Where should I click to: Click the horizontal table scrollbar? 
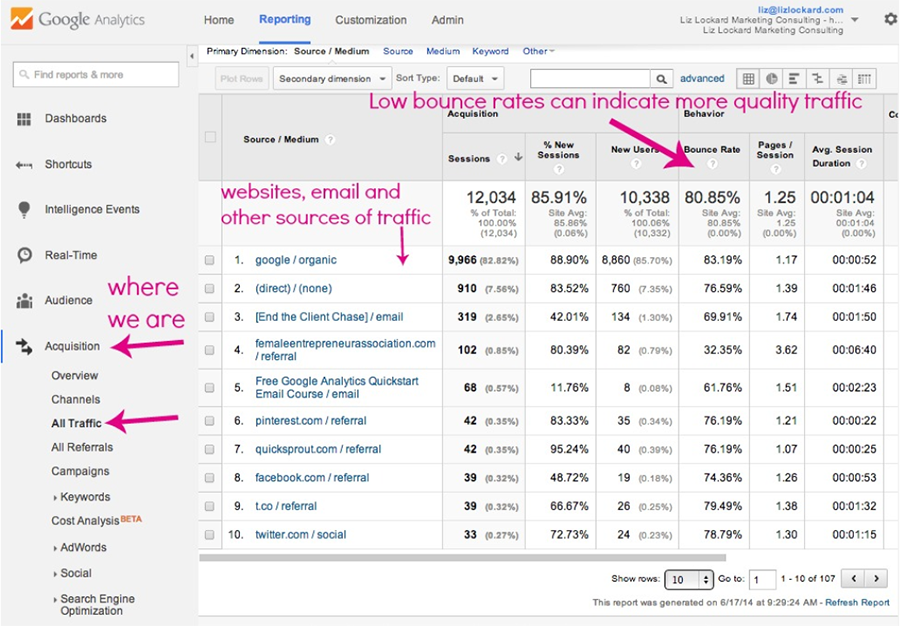(462, 557)
